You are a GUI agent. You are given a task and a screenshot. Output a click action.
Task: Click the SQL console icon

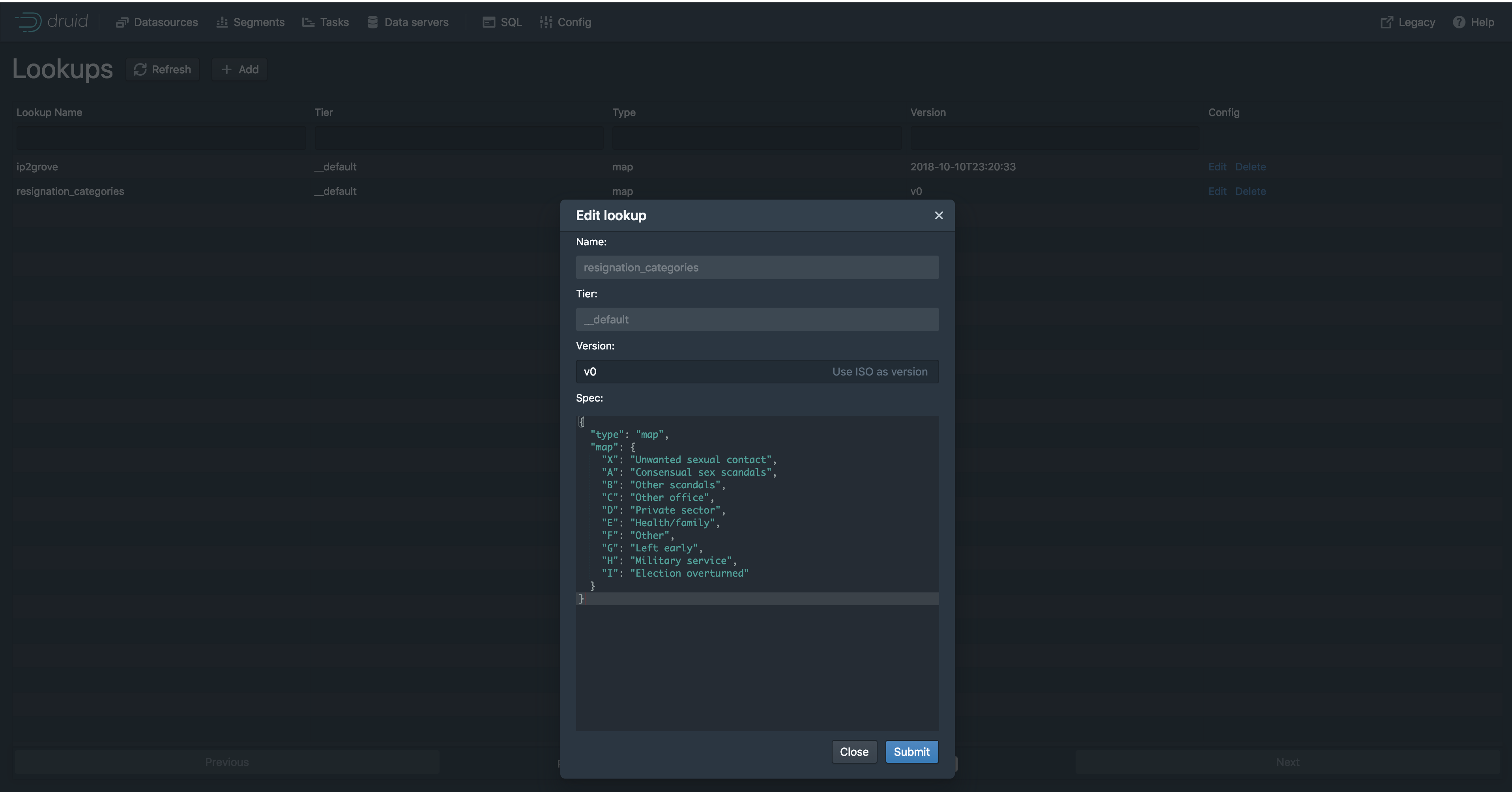click(x=488, y=22)
